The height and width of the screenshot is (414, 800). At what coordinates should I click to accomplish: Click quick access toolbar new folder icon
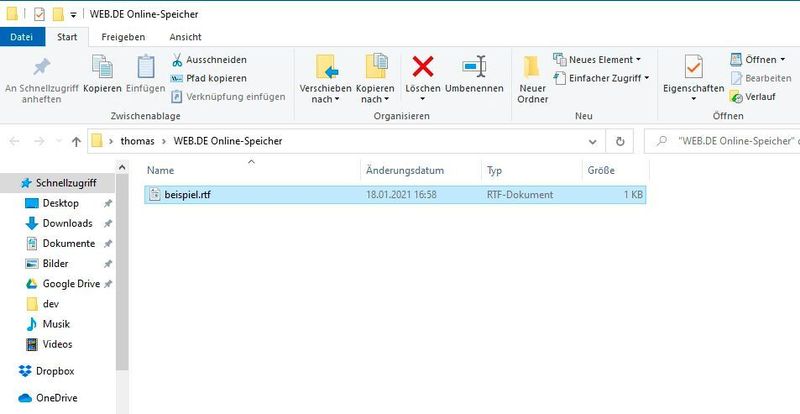[58, 14]
